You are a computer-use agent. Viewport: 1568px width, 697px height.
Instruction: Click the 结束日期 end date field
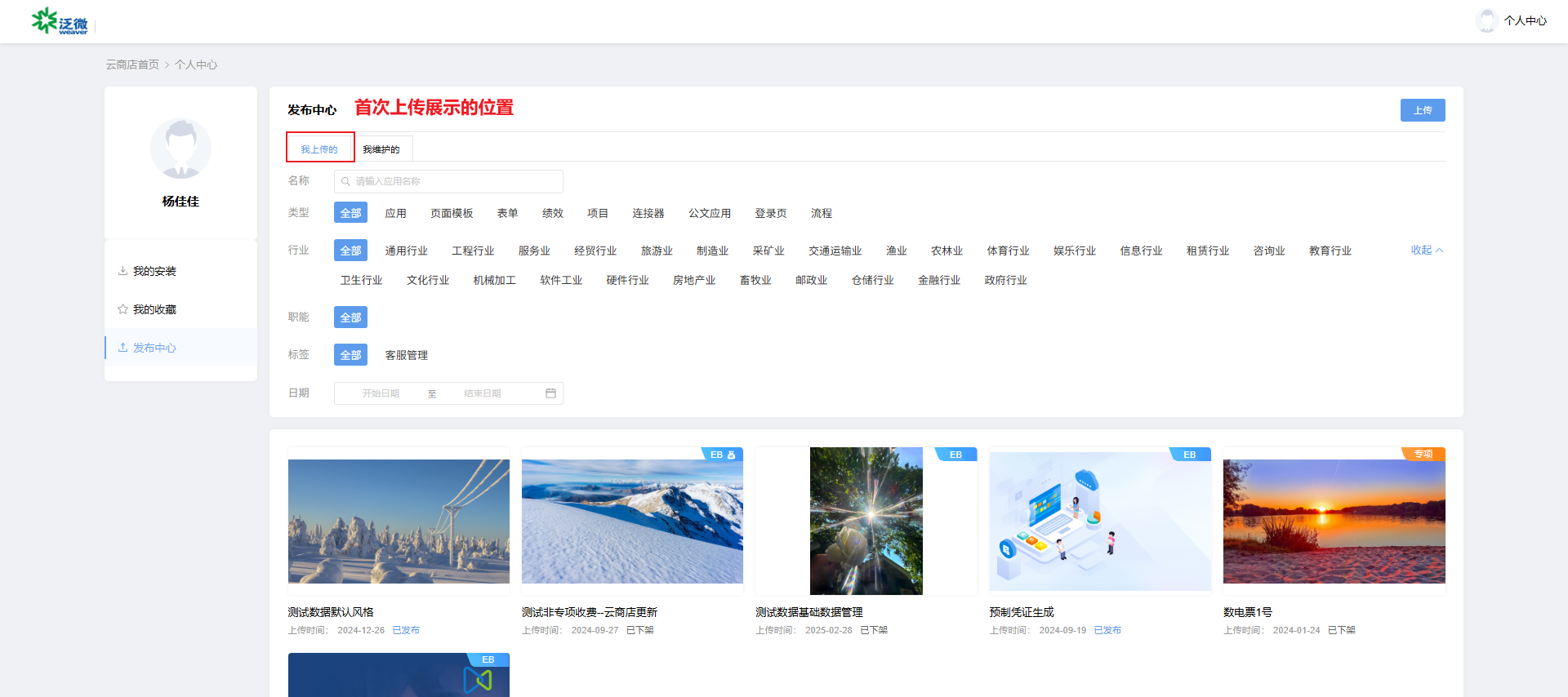[483, 393]
